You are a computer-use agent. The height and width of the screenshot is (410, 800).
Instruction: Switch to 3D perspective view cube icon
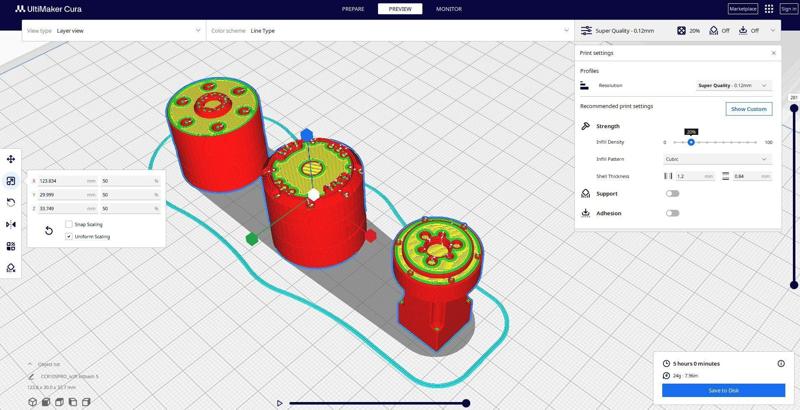(32, 402)
